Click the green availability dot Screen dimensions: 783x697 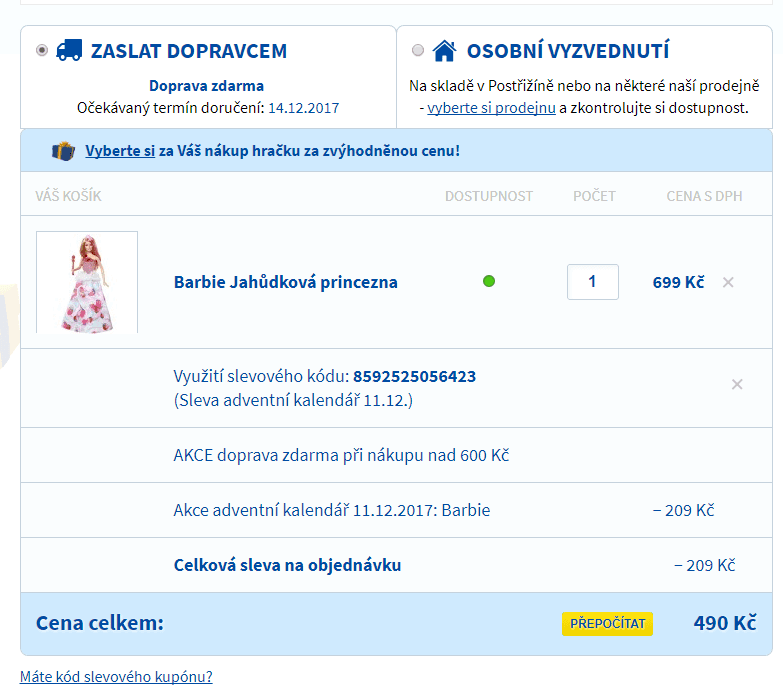pos(489,282)
